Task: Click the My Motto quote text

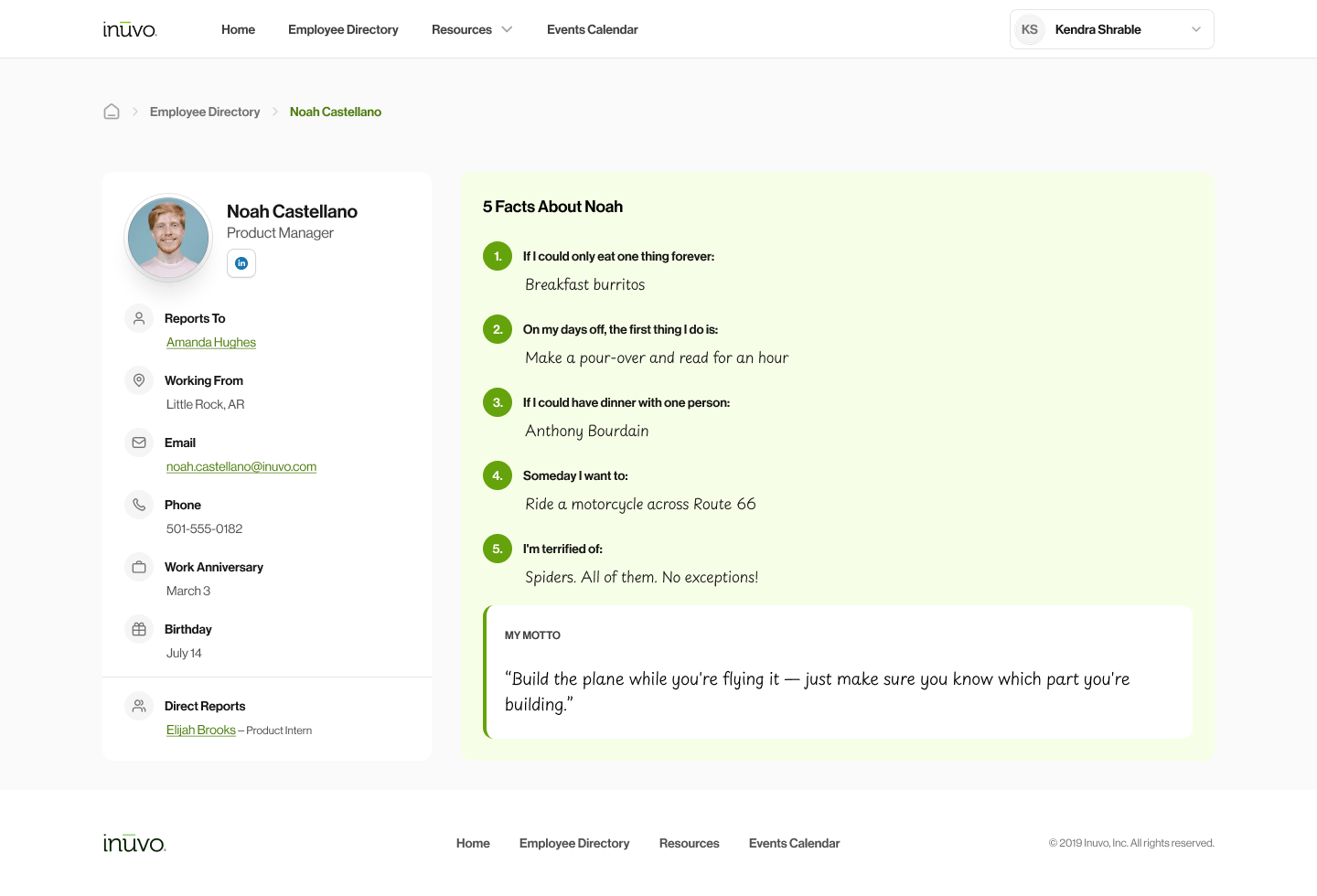Action: [x=818, y=691]
